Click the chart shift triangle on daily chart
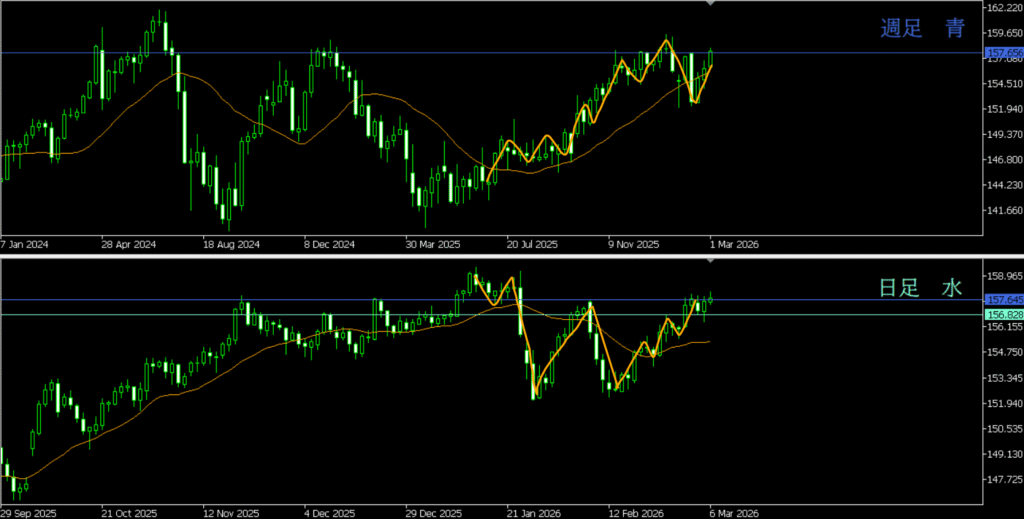Viewport: 1024px width, 519px height. [711, 261]
